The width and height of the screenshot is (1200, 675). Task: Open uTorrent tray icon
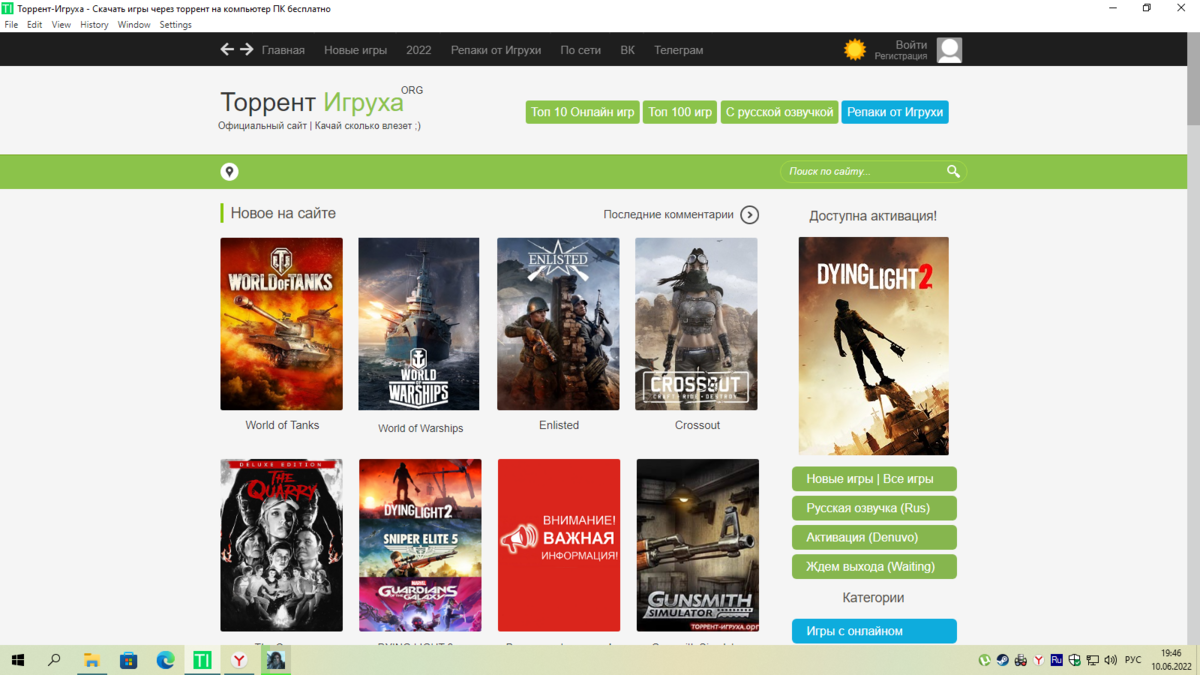click(984, 660)
